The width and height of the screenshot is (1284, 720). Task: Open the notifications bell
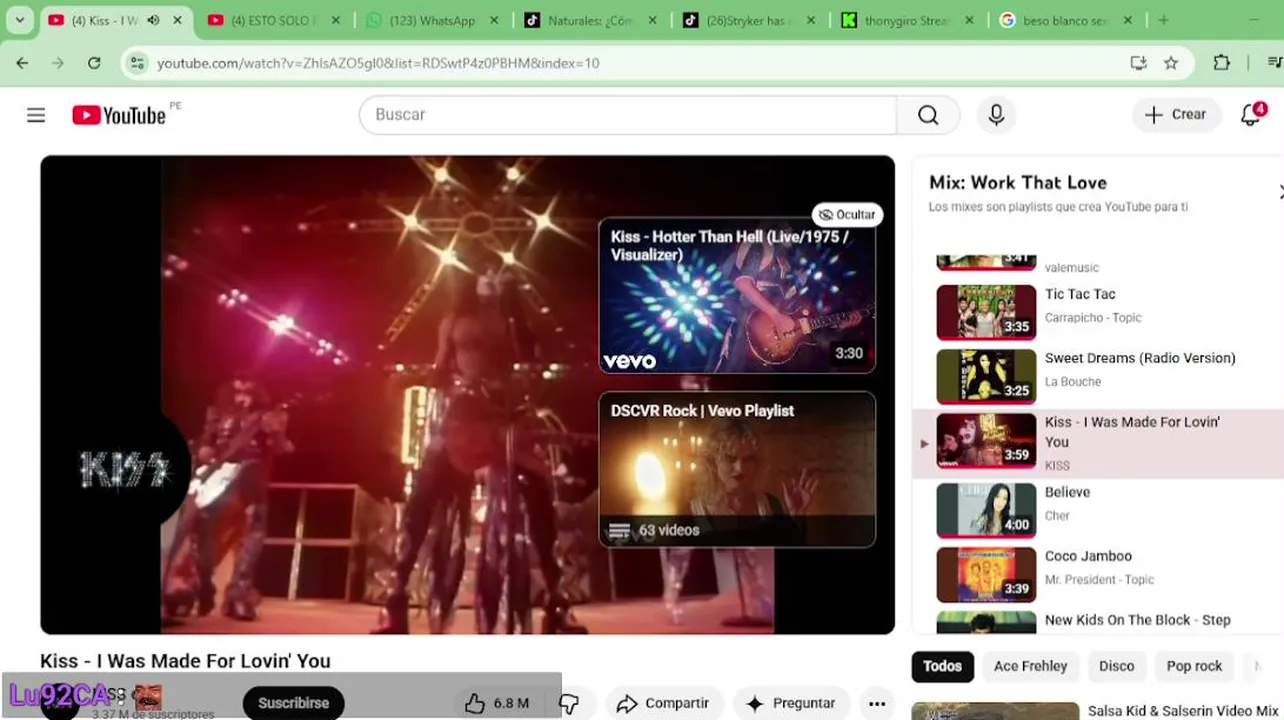pos(1252,114)
